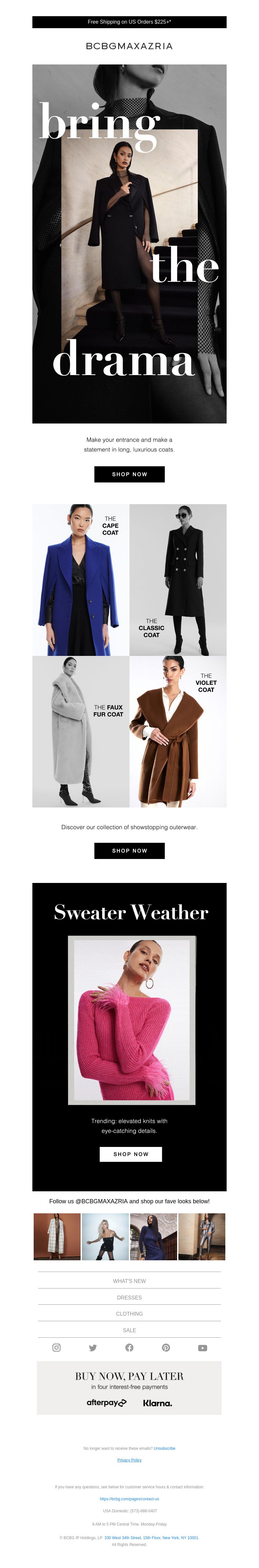Click the Unsubscribe link
Screen dimensions: 259x1568
coord(164,1448)
